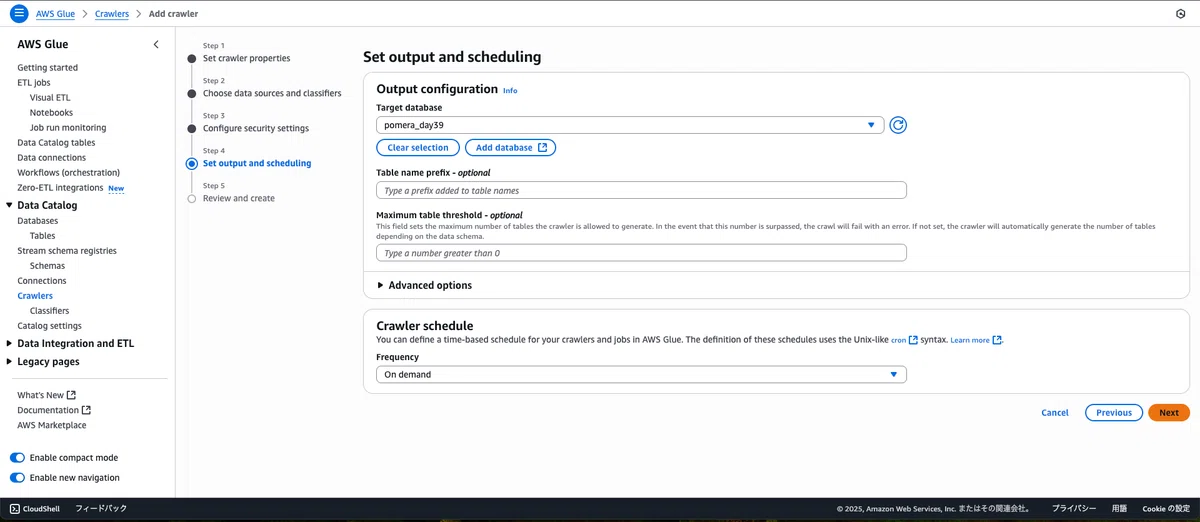Click Clear selection button

tap(418, 147)
